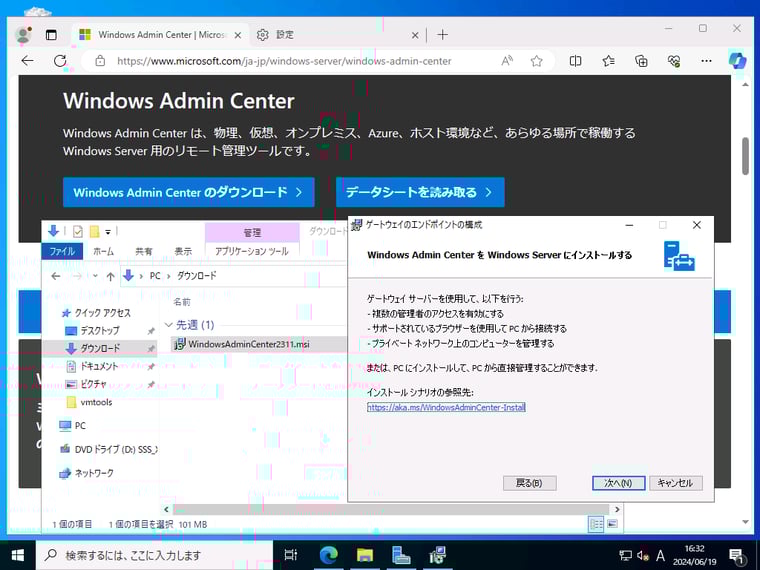The image size is (760, 570).
Task: Open the Windows Start menu
Action: pyautogui.click(x=17, y=555)
